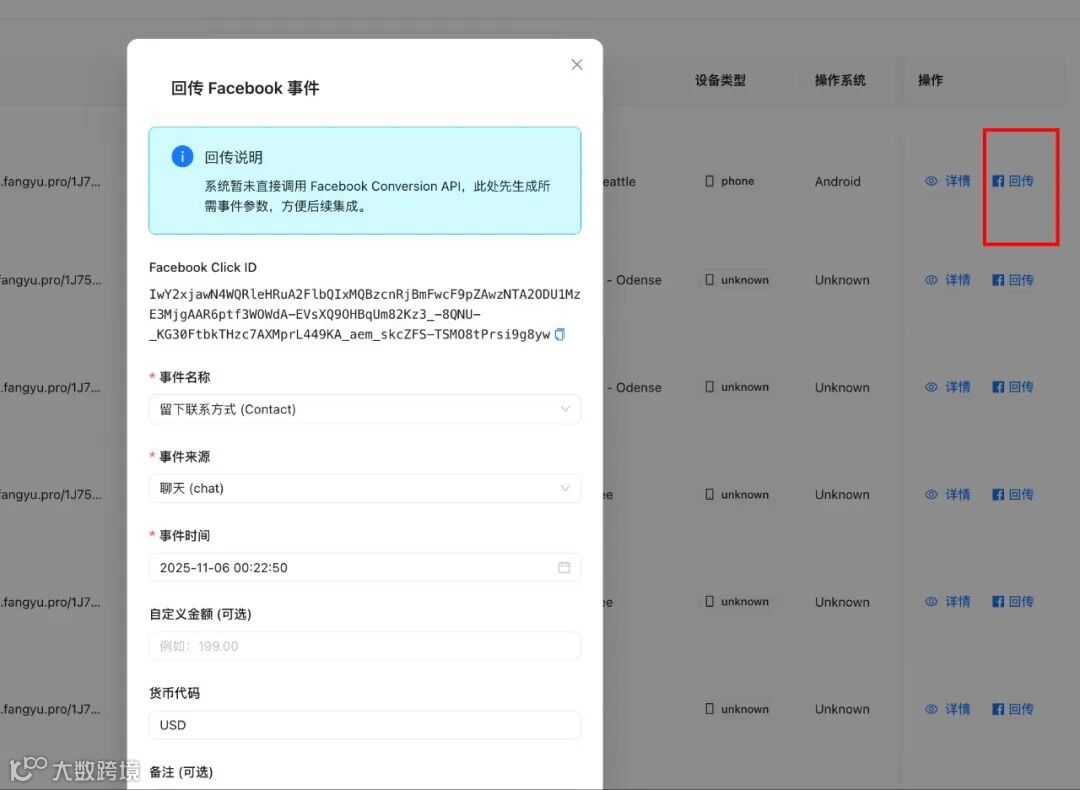Click the phone device type cell
The width and height of the screenshot is (1080, 790).
730,181
